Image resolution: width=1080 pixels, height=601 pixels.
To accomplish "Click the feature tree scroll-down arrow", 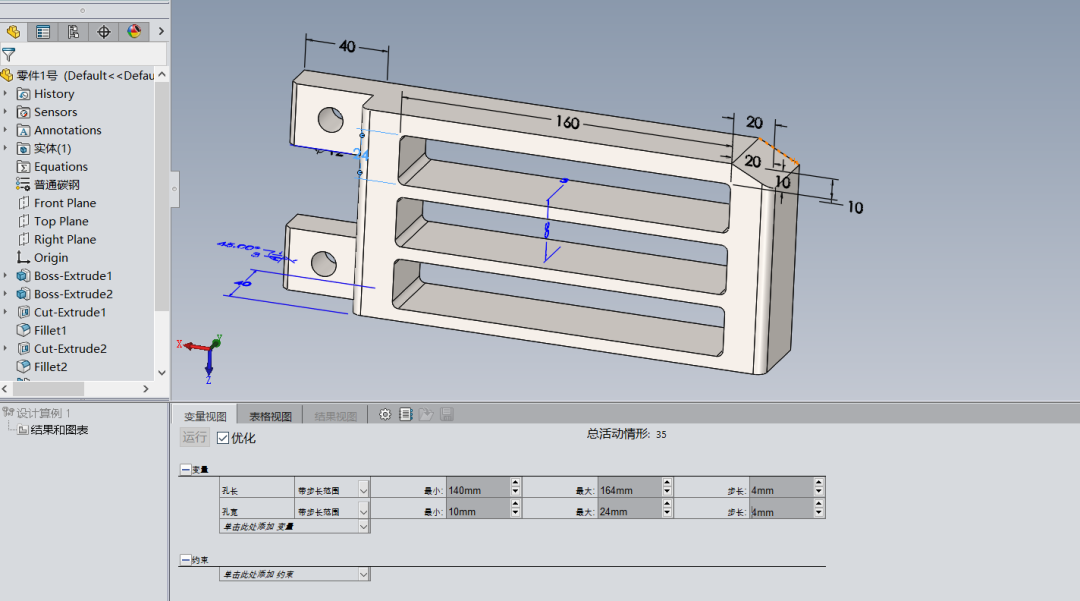I will tap(162, 372).
